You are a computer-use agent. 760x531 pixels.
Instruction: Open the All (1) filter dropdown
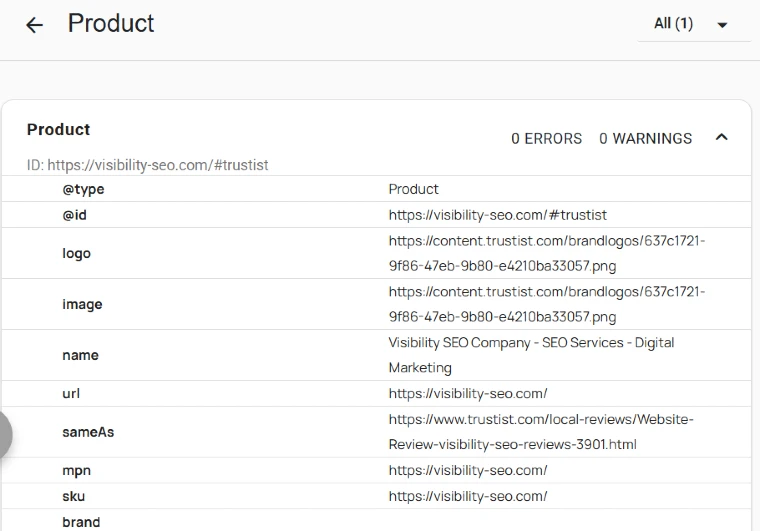694,24
